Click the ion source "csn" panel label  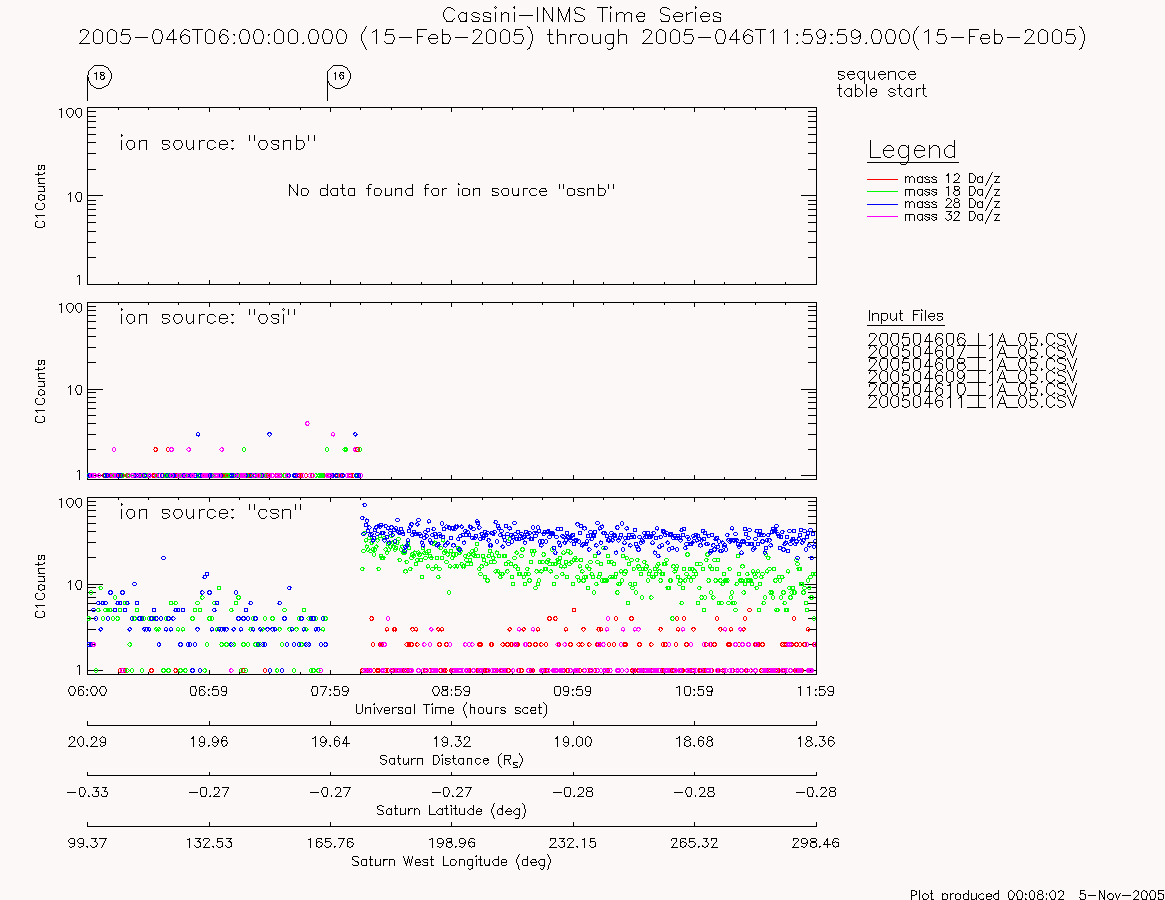click(x=211, y=513)
